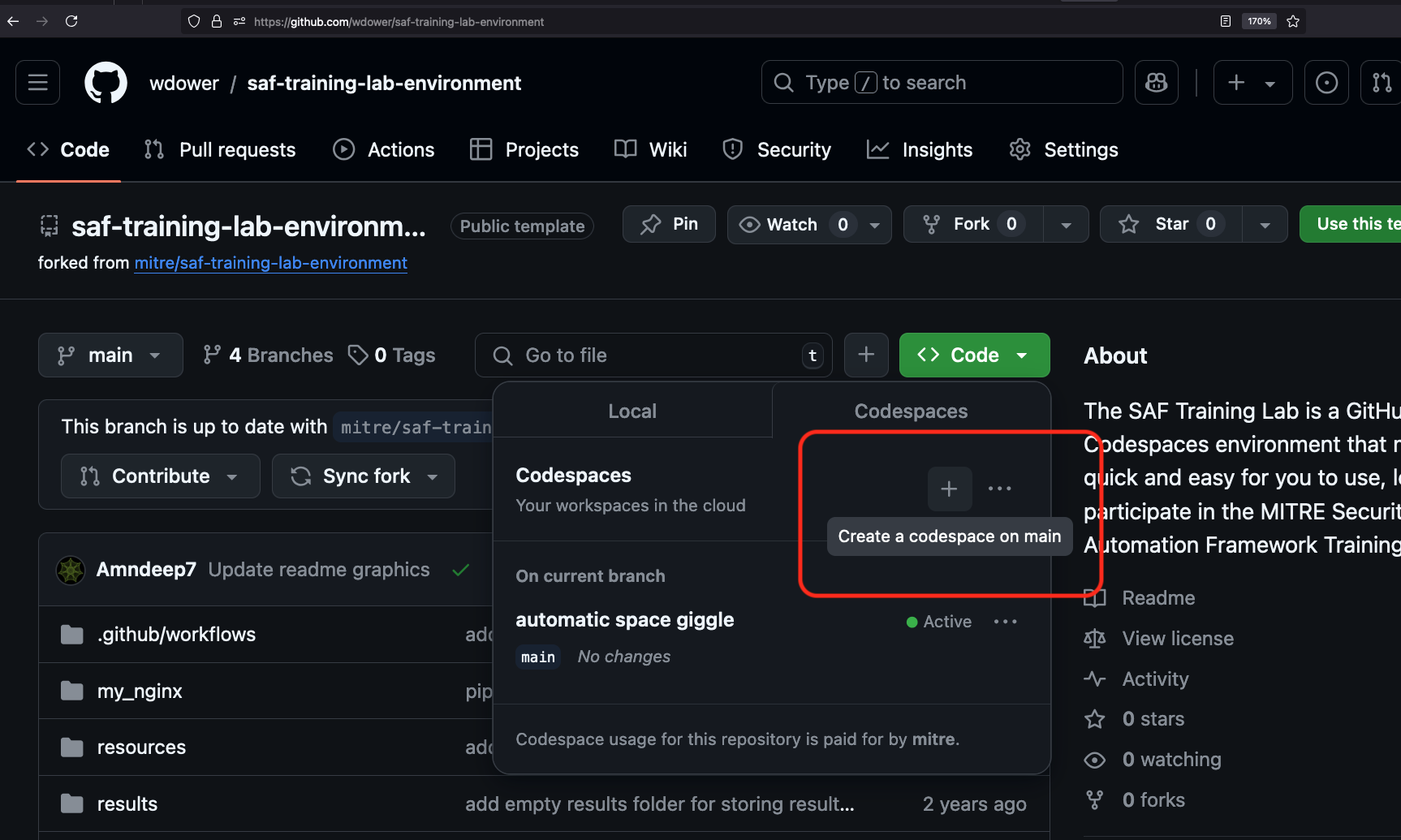The height and width of the screenshot is (840, 1401).
Task: Create a new codespace with the plus icon
Action: click(x=949, y=489)
